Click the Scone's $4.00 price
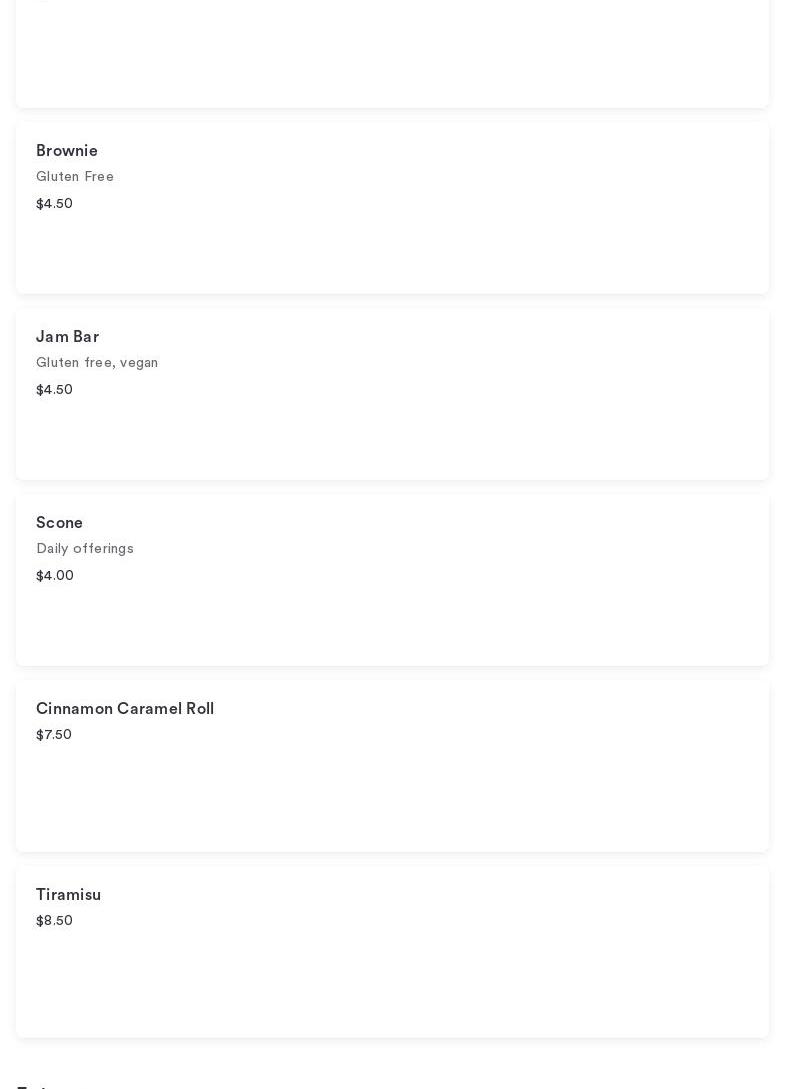Image resolution: width=785 pixels, height=1089 pixels. (55, 576)
